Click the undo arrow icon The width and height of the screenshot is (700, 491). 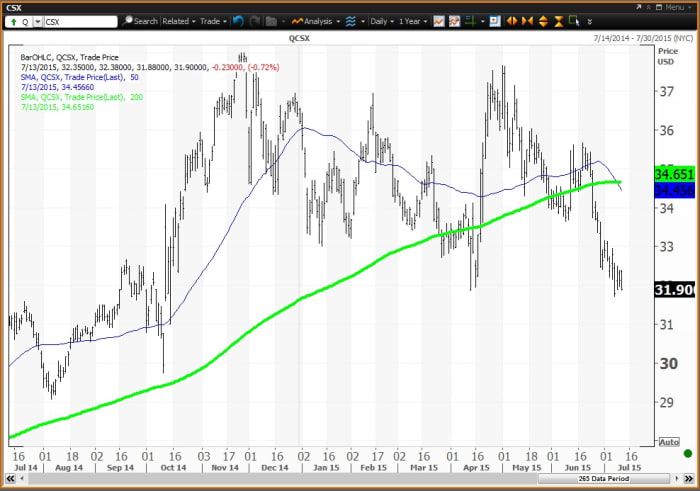(236, 20)
